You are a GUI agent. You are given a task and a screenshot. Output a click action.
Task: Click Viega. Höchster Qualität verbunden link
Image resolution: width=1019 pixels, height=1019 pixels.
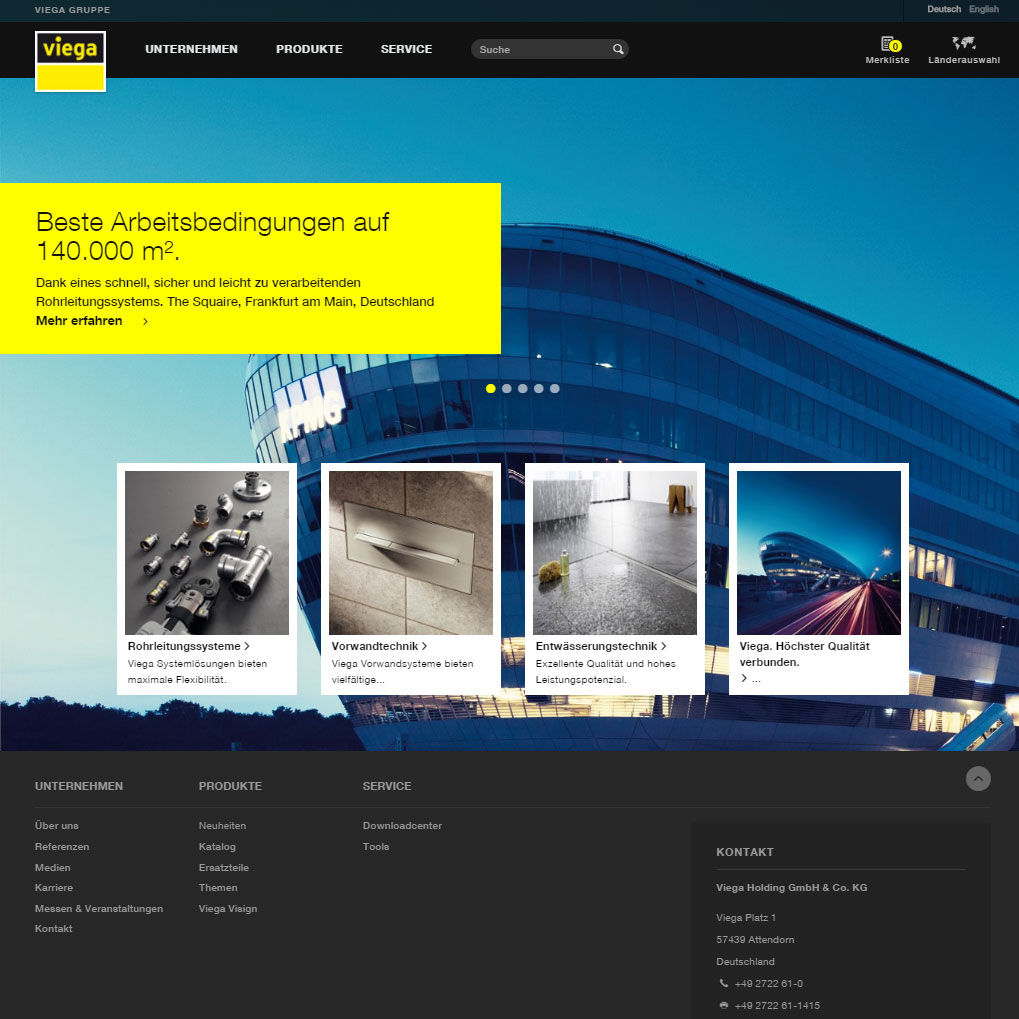pos(805,654)
